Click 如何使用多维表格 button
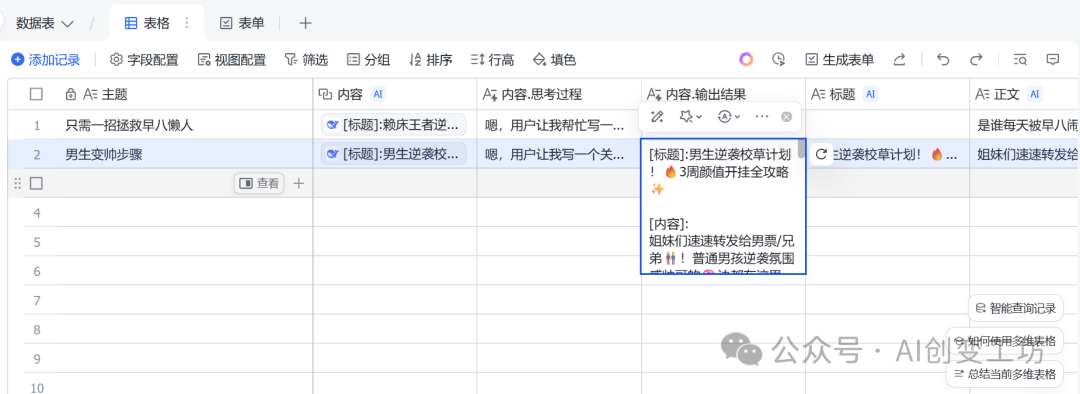Viewport: 1080px width, 394px height. click(x=1005, y=340)
